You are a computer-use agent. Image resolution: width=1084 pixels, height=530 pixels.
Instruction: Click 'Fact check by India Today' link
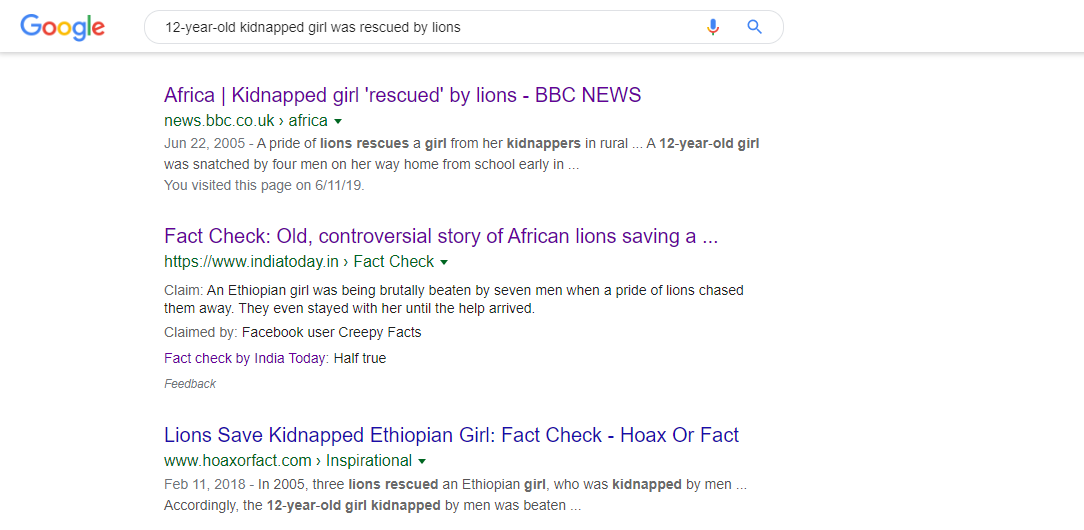(x=245, y=358)
